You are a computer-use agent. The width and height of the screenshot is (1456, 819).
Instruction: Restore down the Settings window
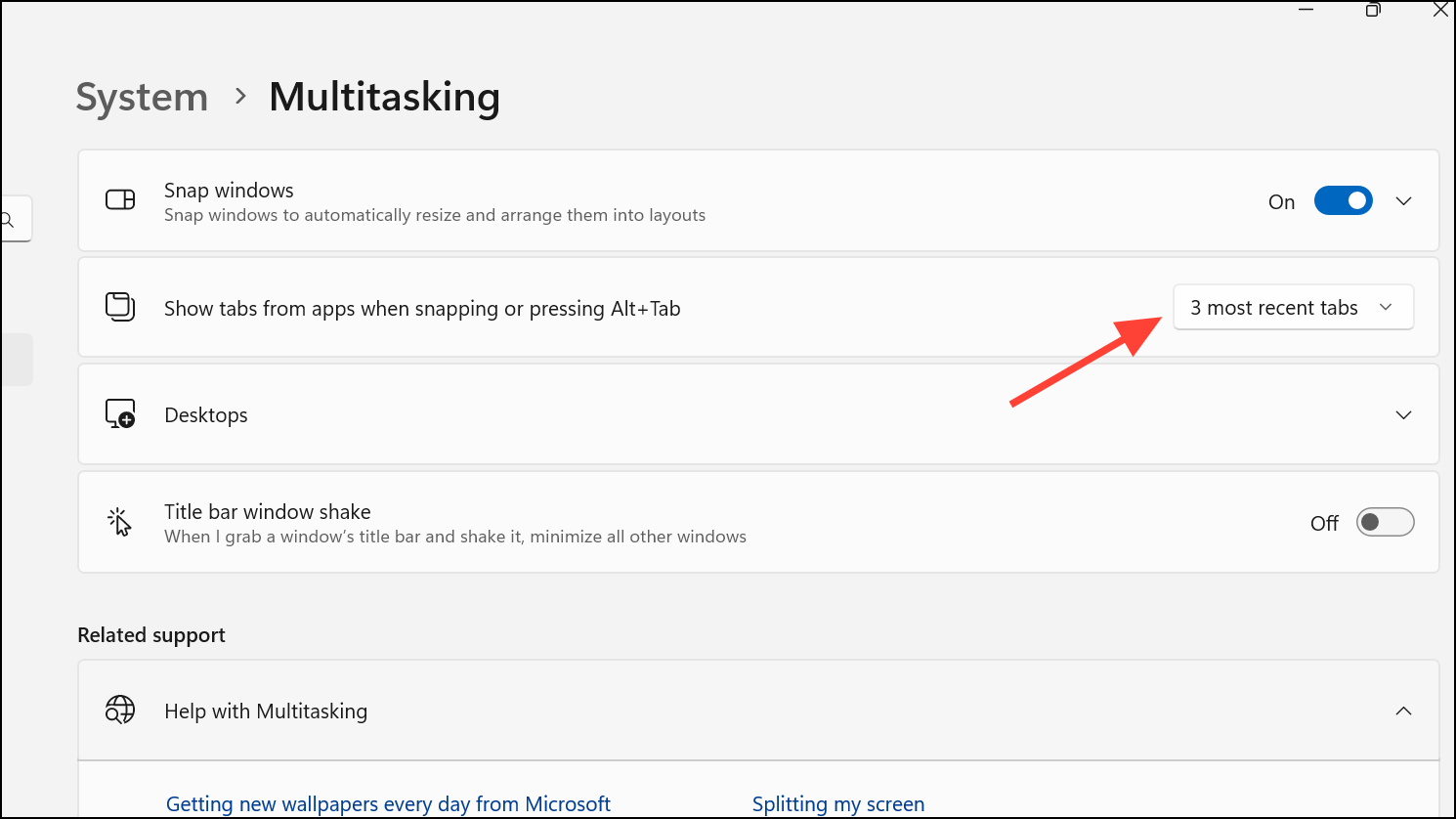1373,10
